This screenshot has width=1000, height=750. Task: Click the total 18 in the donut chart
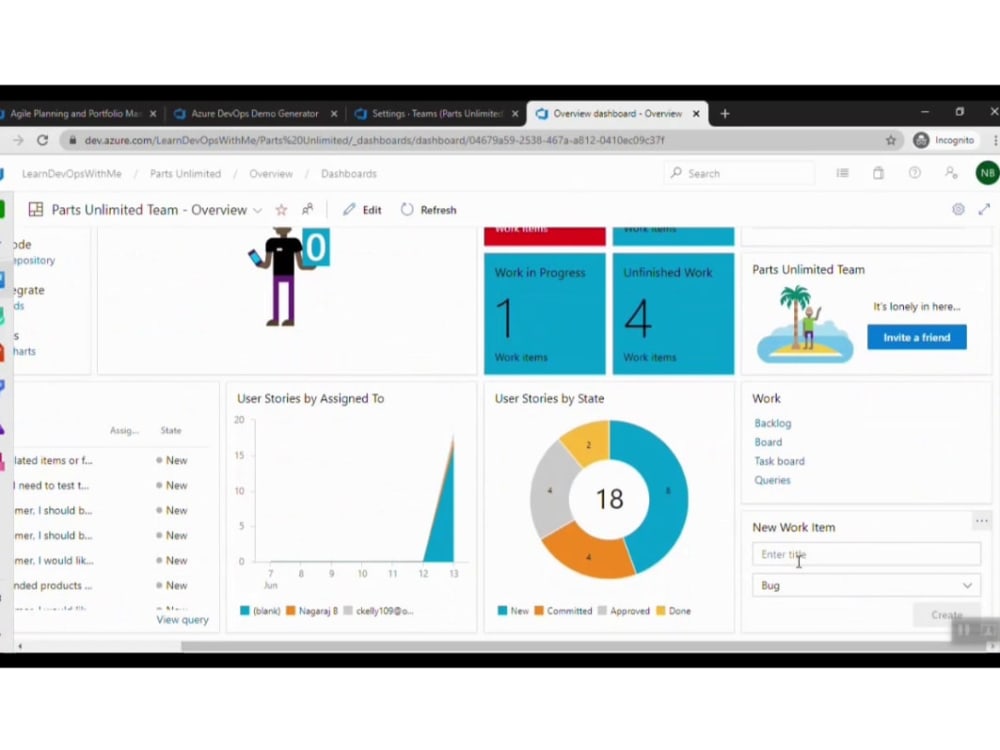point(609,499)
